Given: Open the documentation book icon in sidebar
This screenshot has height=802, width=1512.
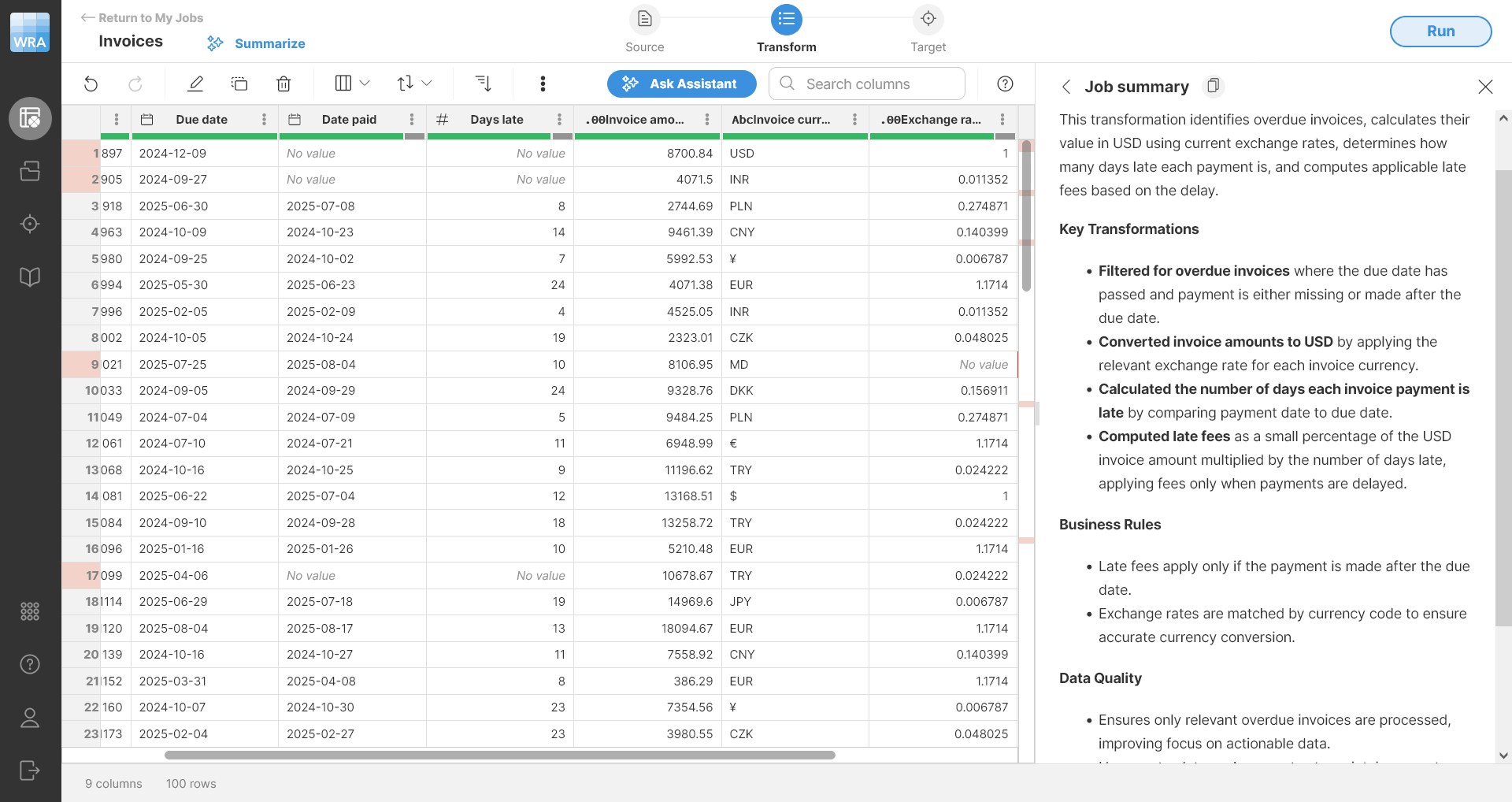Looking at the screenshot, I should coord(30,277).
